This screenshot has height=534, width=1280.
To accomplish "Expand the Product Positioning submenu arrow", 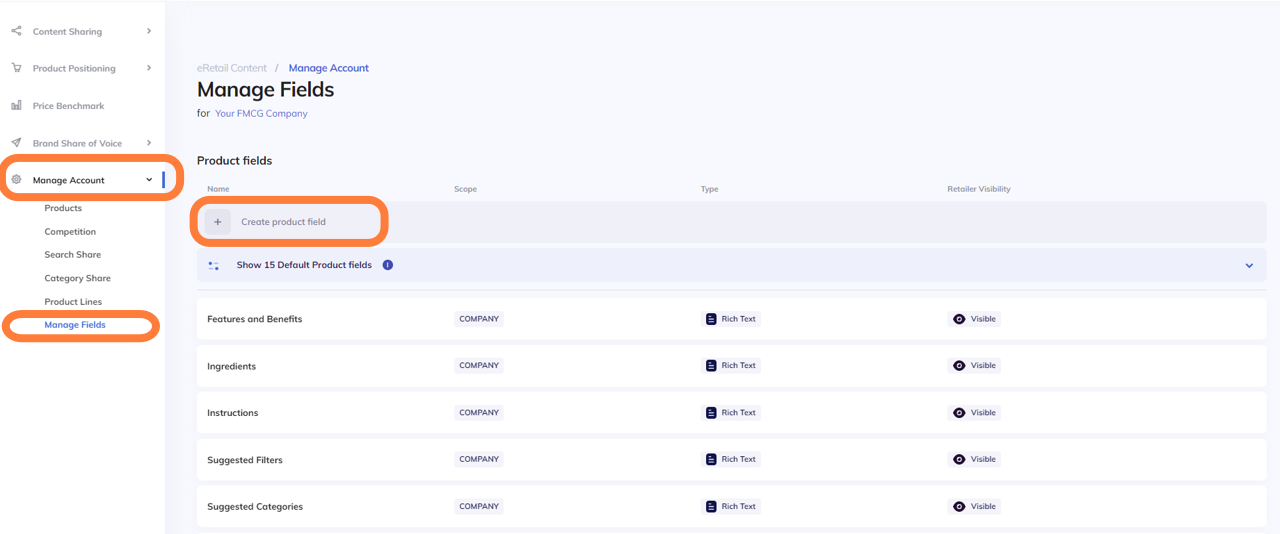I will [x=149, y=68].
